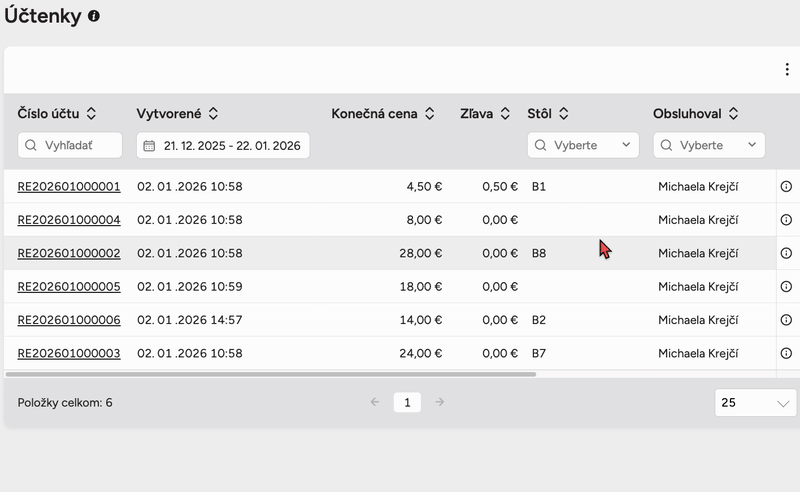Show info for receipt RE202601000006 row
This screenshot has height=492, width=800.
785,320
